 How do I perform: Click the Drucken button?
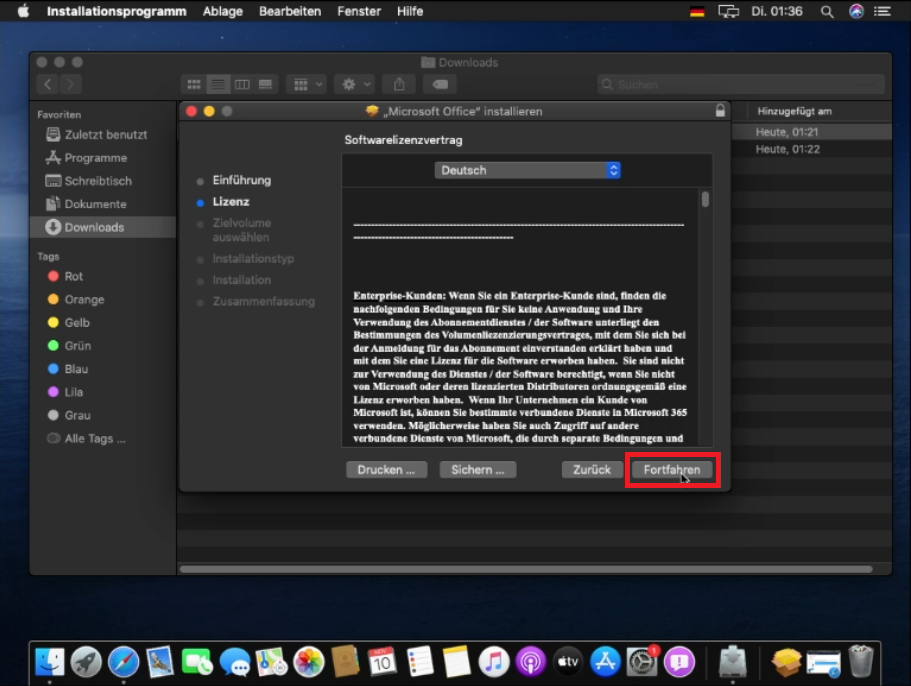tap(386, 469)
